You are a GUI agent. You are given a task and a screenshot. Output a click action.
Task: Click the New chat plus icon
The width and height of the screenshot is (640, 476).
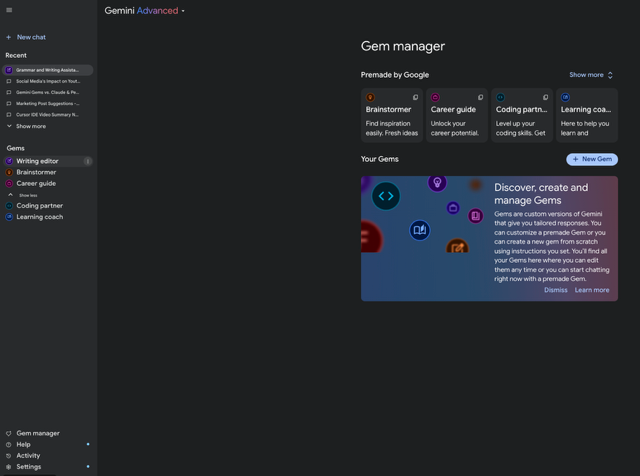pyautogui.click(x=8, y=37)
